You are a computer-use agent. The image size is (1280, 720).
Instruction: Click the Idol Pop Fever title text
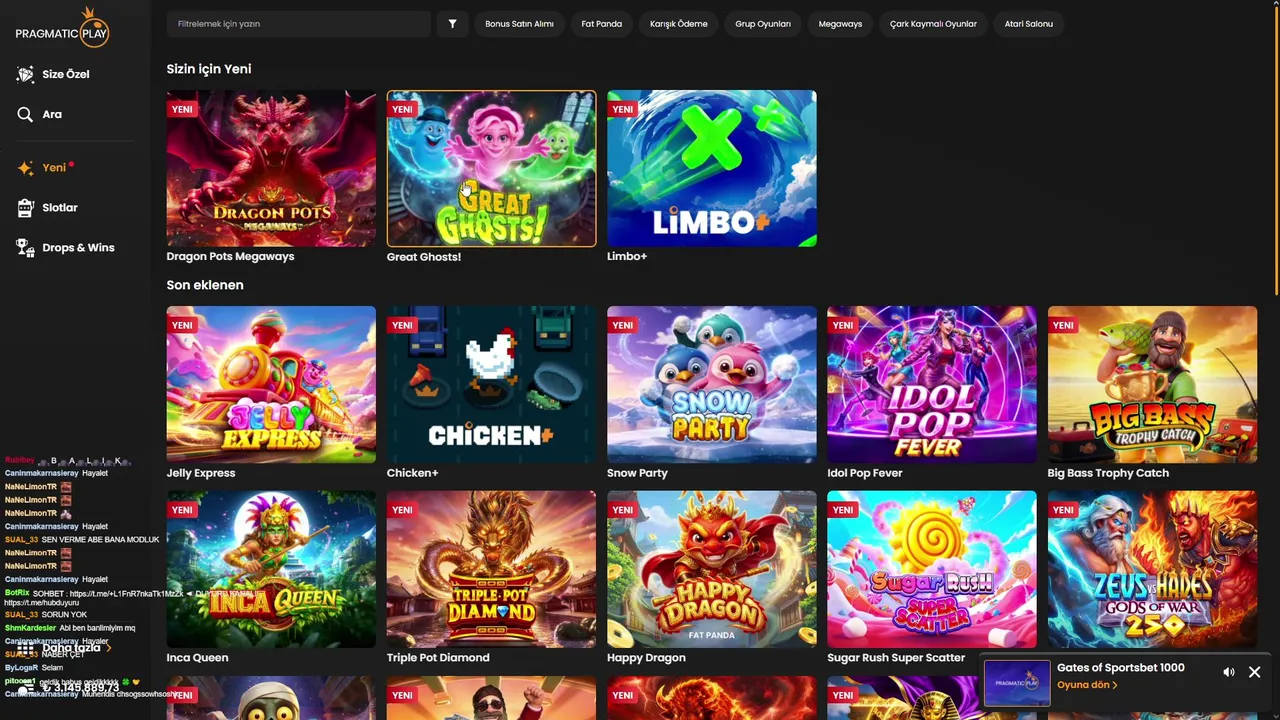(865, 473)
